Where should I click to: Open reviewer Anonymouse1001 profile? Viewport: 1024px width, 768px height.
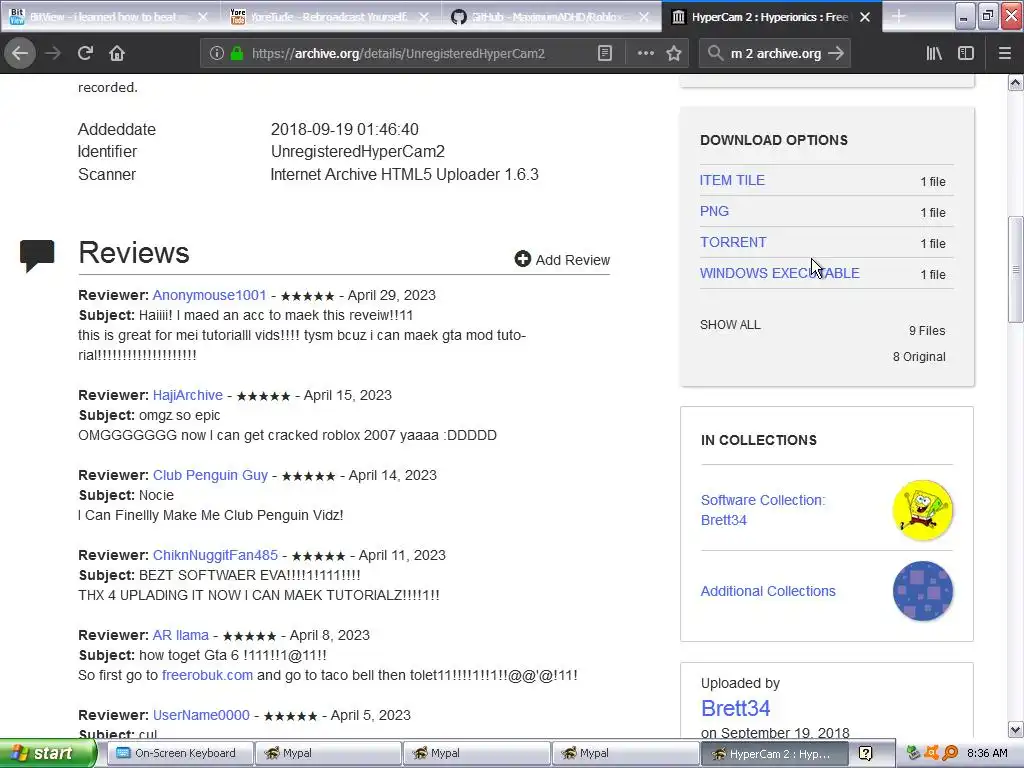[209, 295]
